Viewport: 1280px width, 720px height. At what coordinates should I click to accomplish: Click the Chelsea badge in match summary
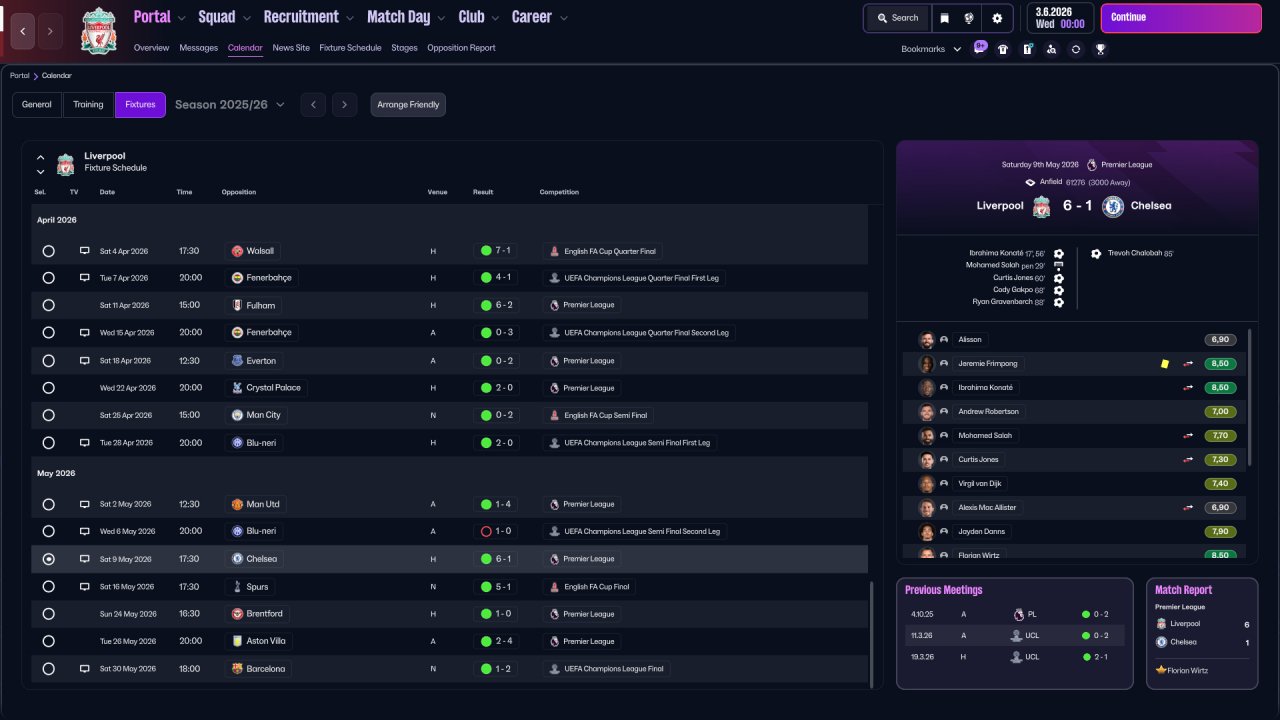tap(1113, 206)
